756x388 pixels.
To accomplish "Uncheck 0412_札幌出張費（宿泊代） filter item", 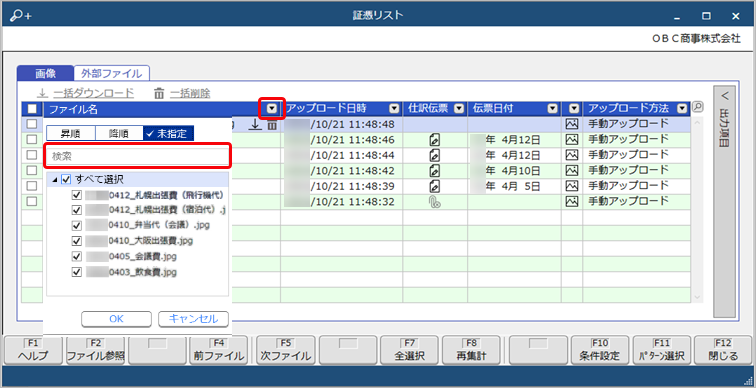I will point(76,210).
